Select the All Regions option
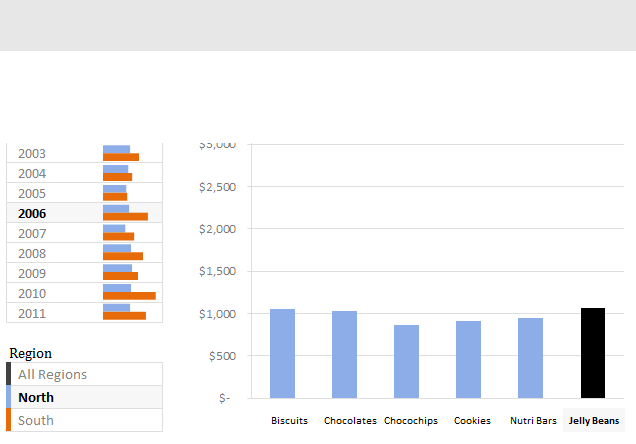636x444 pixels. click(x=52, y=374)
